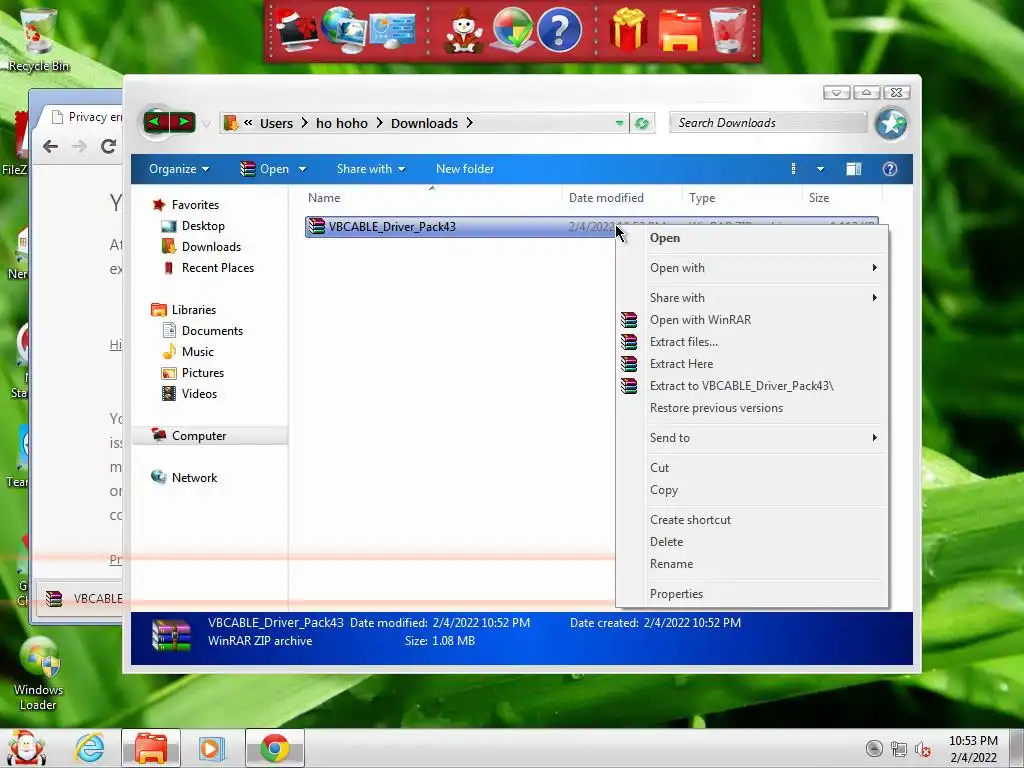Click the change view icon in toolbar
The width and height of the screenshot is (1024, 768).
point(793,169)
